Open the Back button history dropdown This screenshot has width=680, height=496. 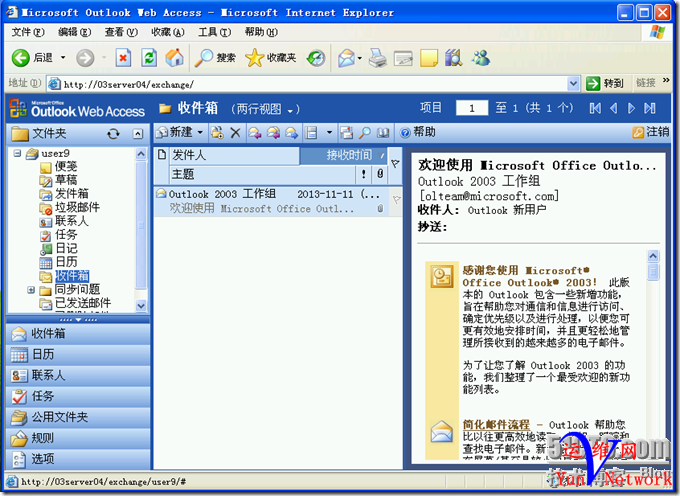pyautogui.click(x=63, y=57)
